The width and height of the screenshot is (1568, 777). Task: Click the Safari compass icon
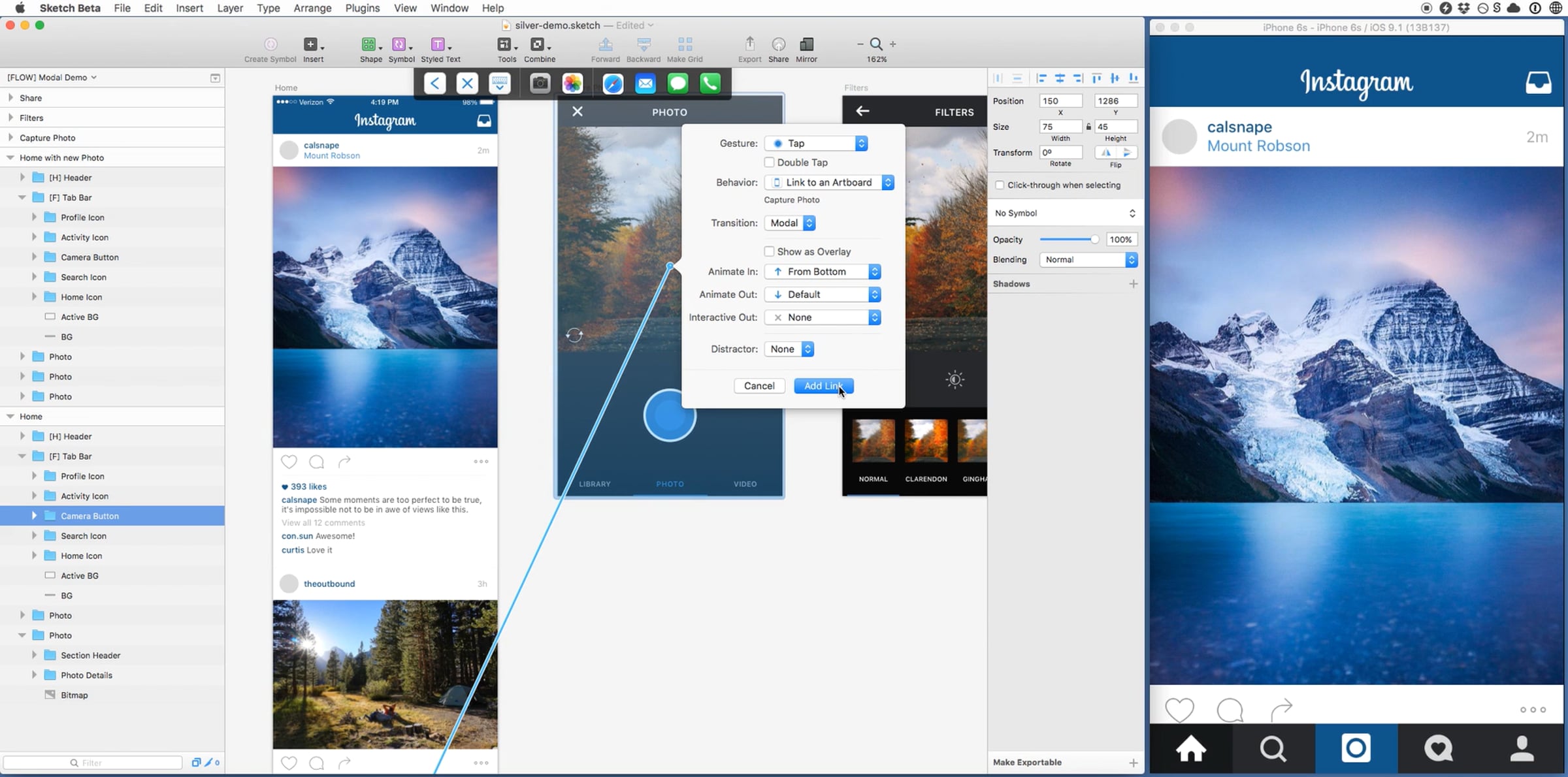[x=613, y=83]
